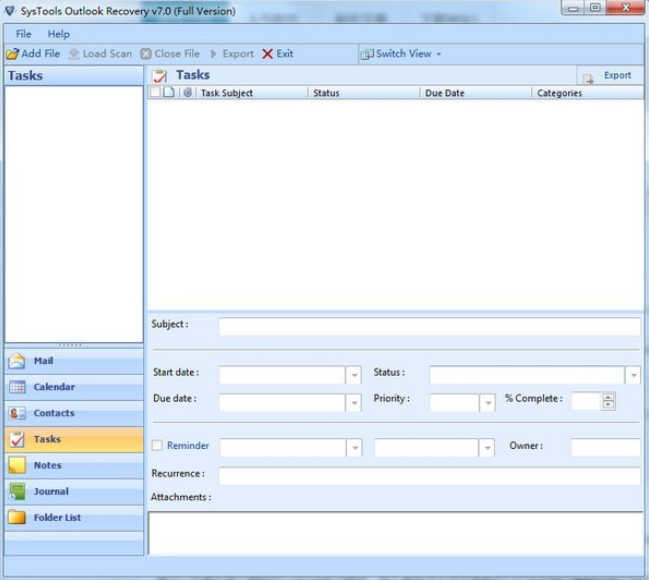Increase the % Complete stepper value

pyautogui.click(x=608, y=397)
